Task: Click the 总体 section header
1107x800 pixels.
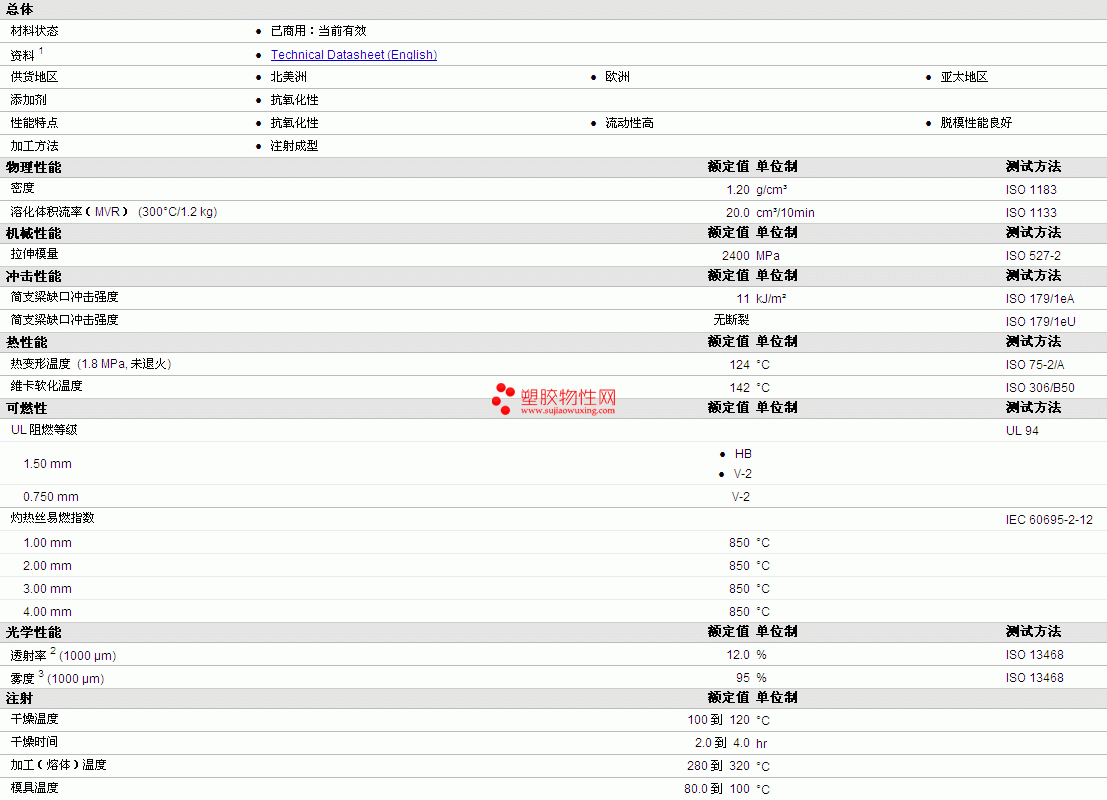Action: tap(20, 9)
